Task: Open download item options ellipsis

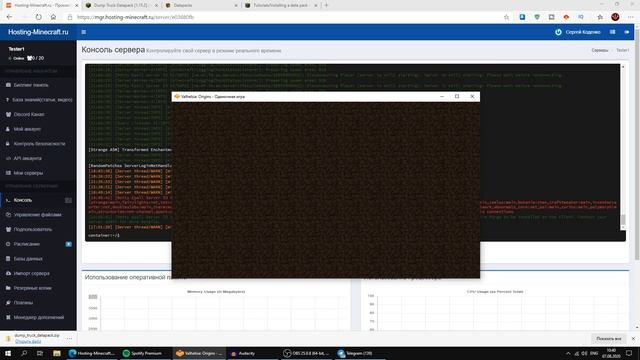Action: point(69,338)
